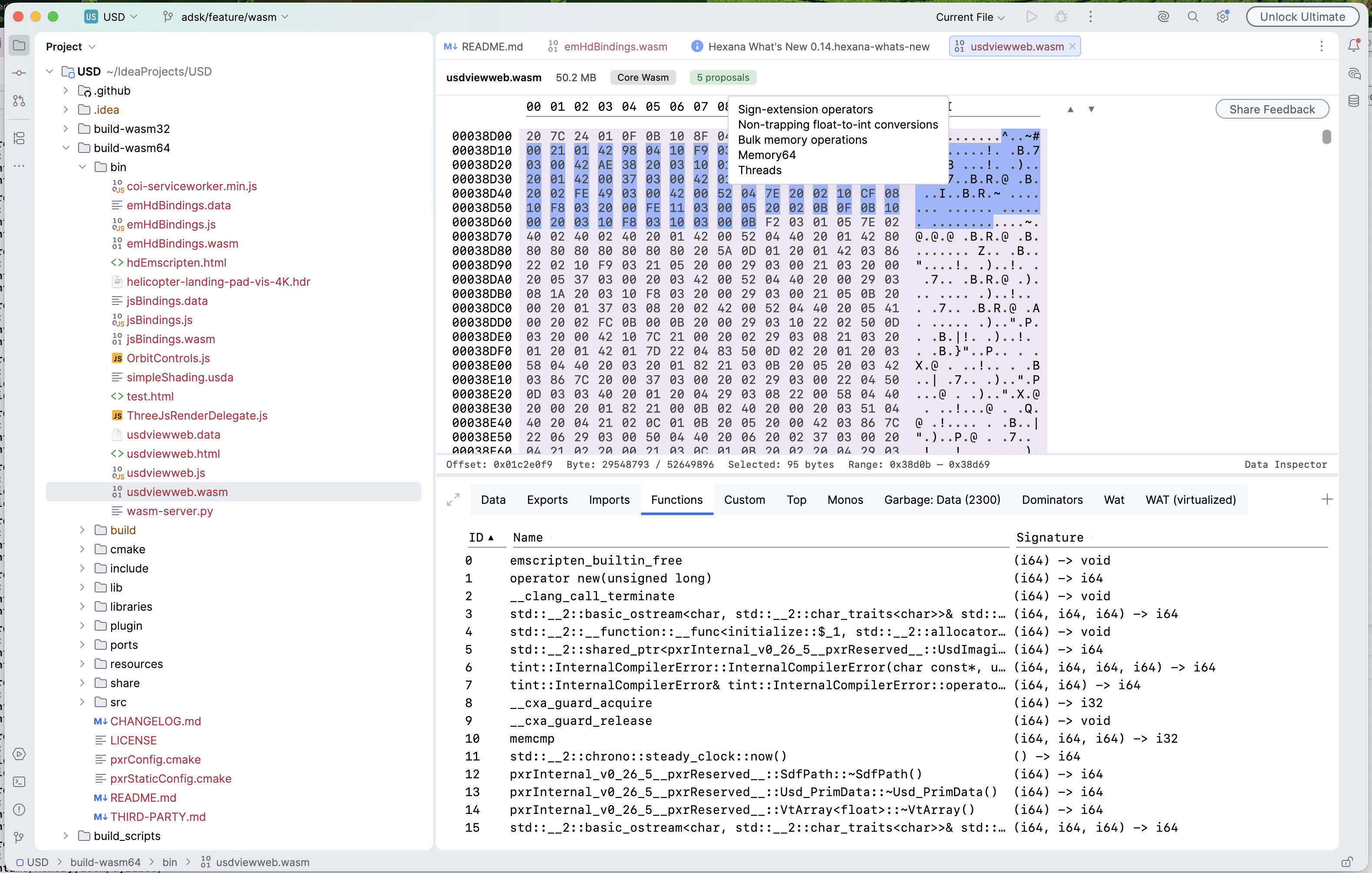
Task: Click the Share Feedback button
Action: pyautogui.click(x=1272, y=109)
